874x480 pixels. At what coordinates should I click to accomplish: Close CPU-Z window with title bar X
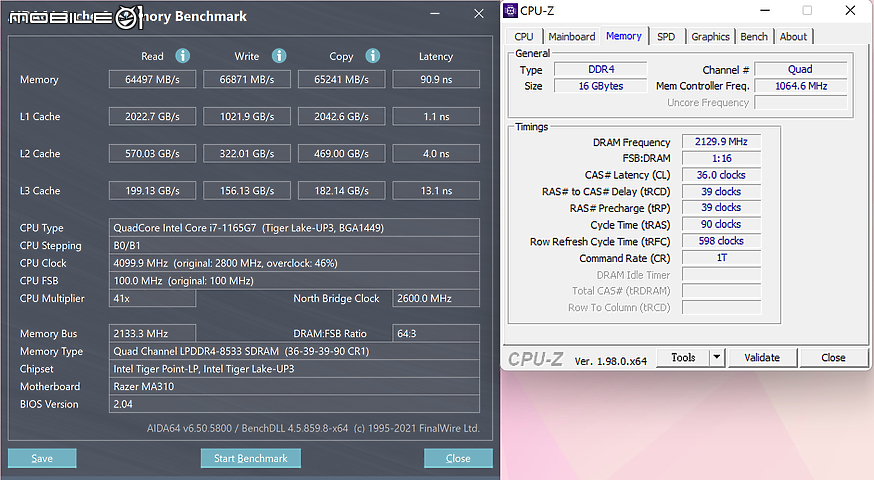click(850, 11)
